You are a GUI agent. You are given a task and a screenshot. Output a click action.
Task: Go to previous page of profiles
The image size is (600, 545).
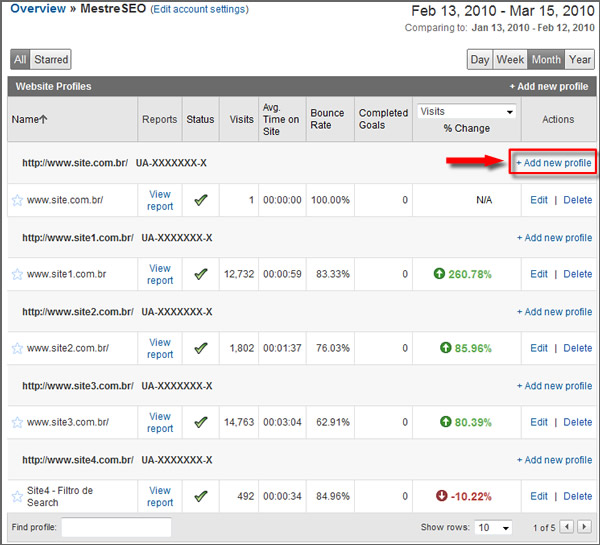point(567,527)
